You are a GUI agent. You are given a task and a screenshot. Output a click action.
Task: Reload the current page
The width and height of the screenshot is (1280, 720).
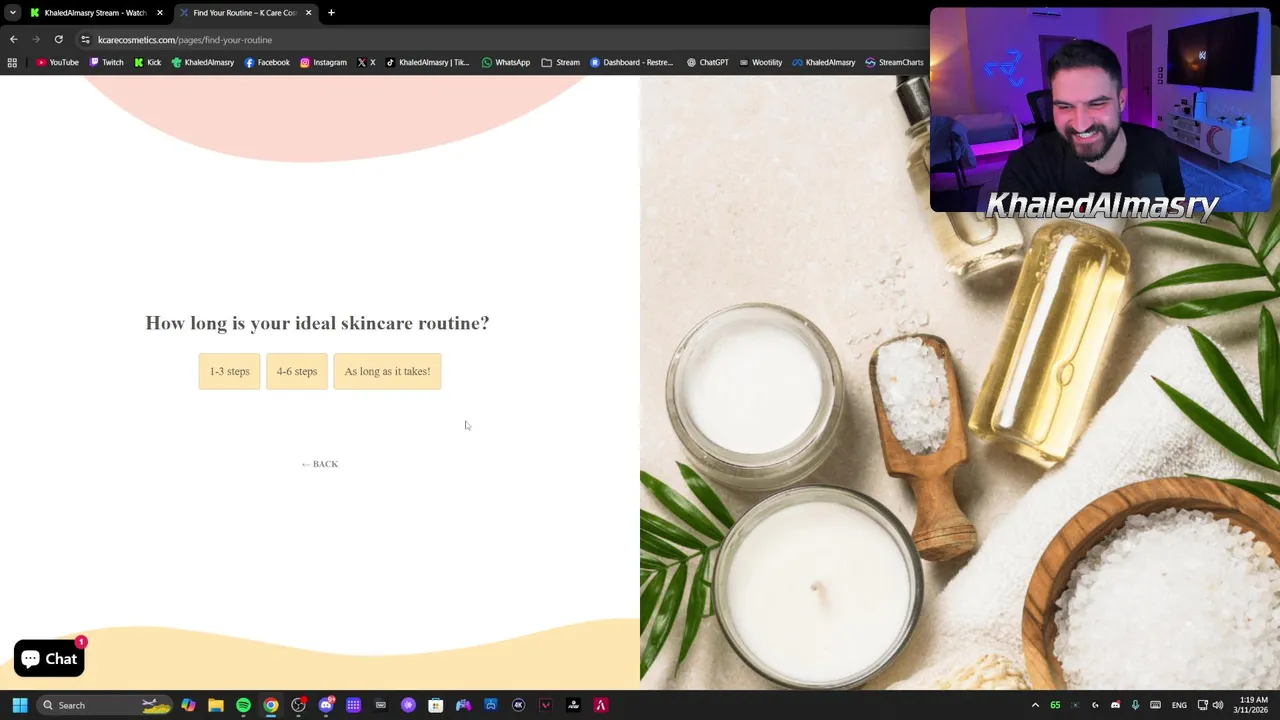(x=59, y=39)
